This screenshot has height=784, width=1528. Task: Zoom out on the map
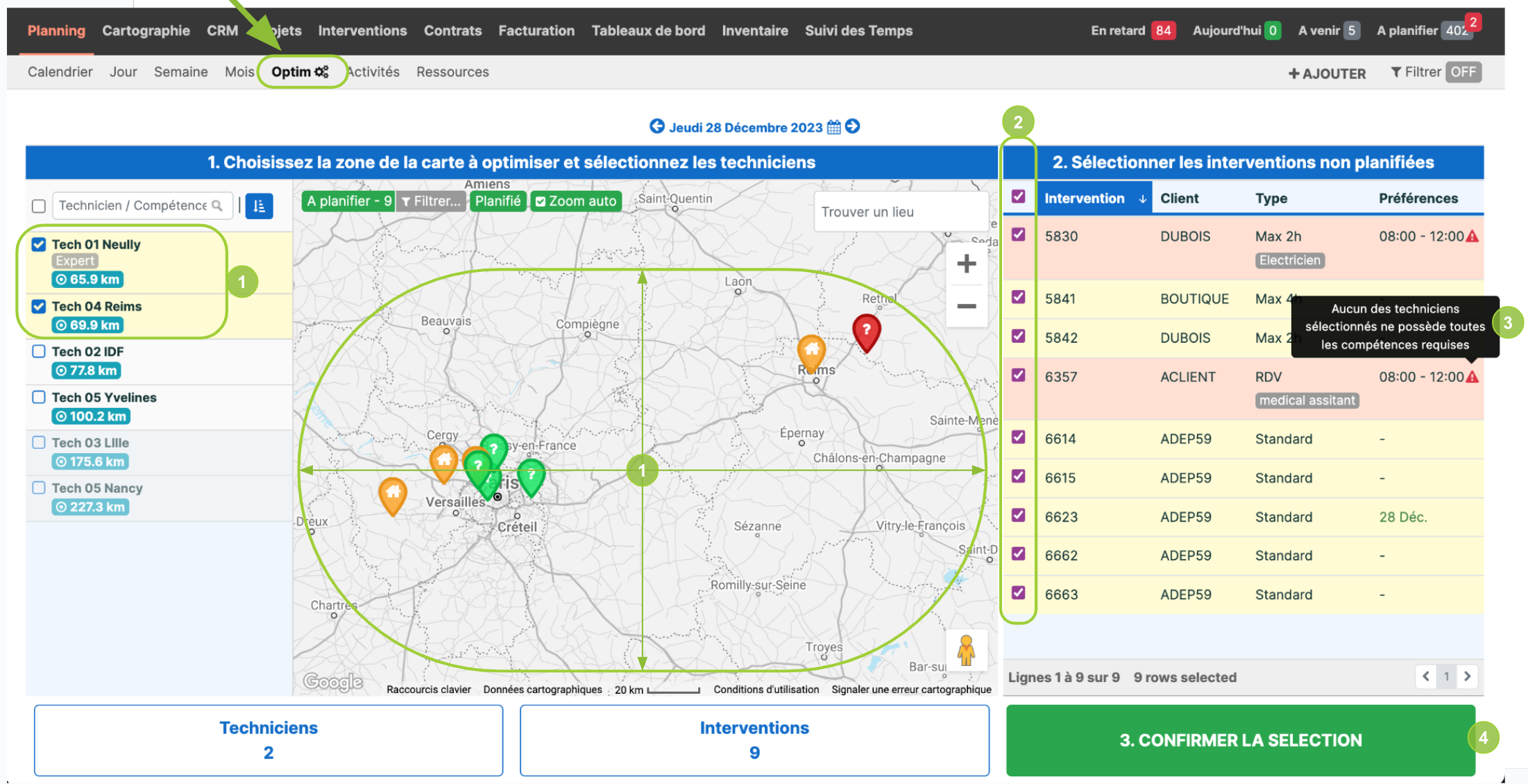(x=966, y=306)
